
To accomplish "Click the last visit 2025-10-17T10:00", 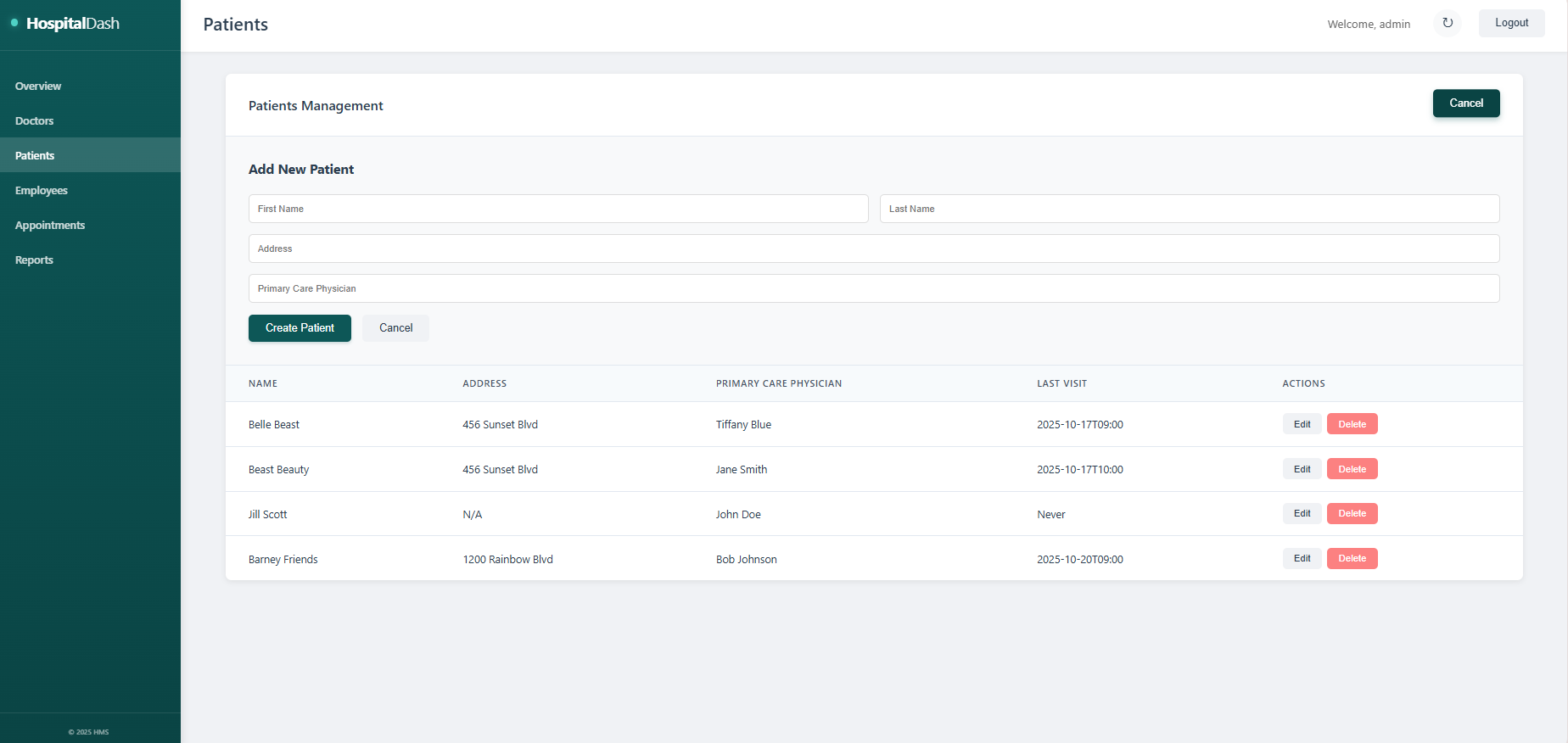I will coord(1080,470).
